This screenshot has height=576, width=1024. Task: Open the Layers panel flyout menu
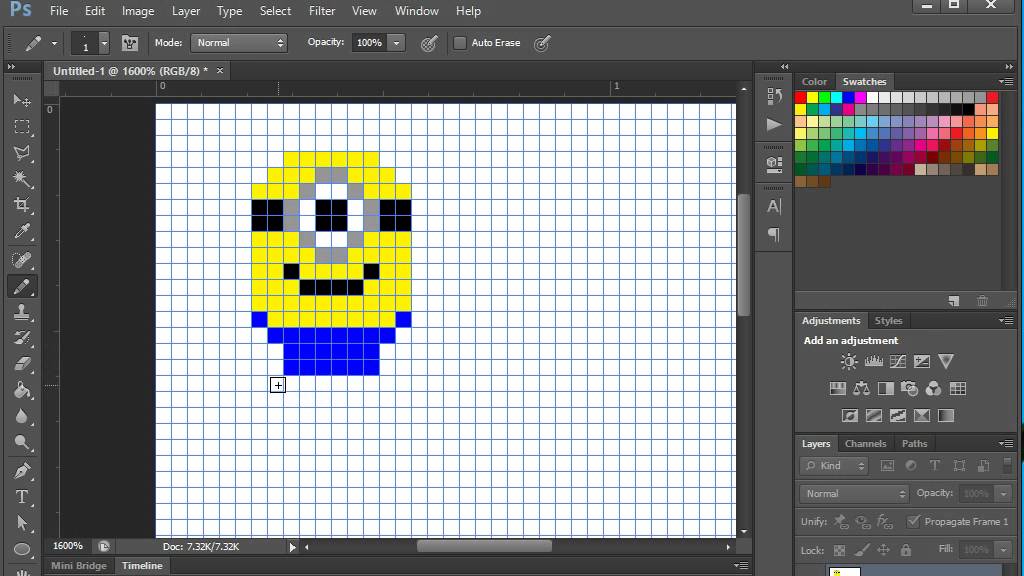[x=1006, y=443]
